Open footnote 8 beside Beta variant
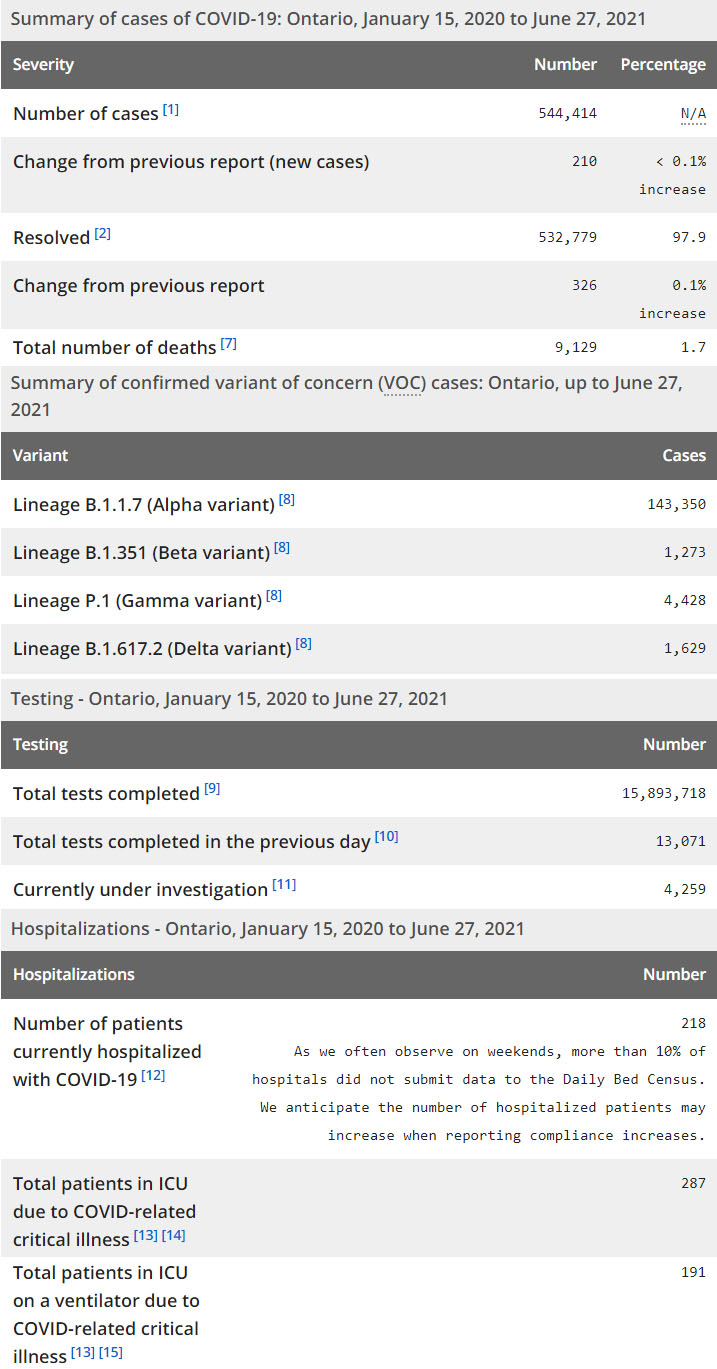Viewport: 717px width, 1369px height. [283, 548]
